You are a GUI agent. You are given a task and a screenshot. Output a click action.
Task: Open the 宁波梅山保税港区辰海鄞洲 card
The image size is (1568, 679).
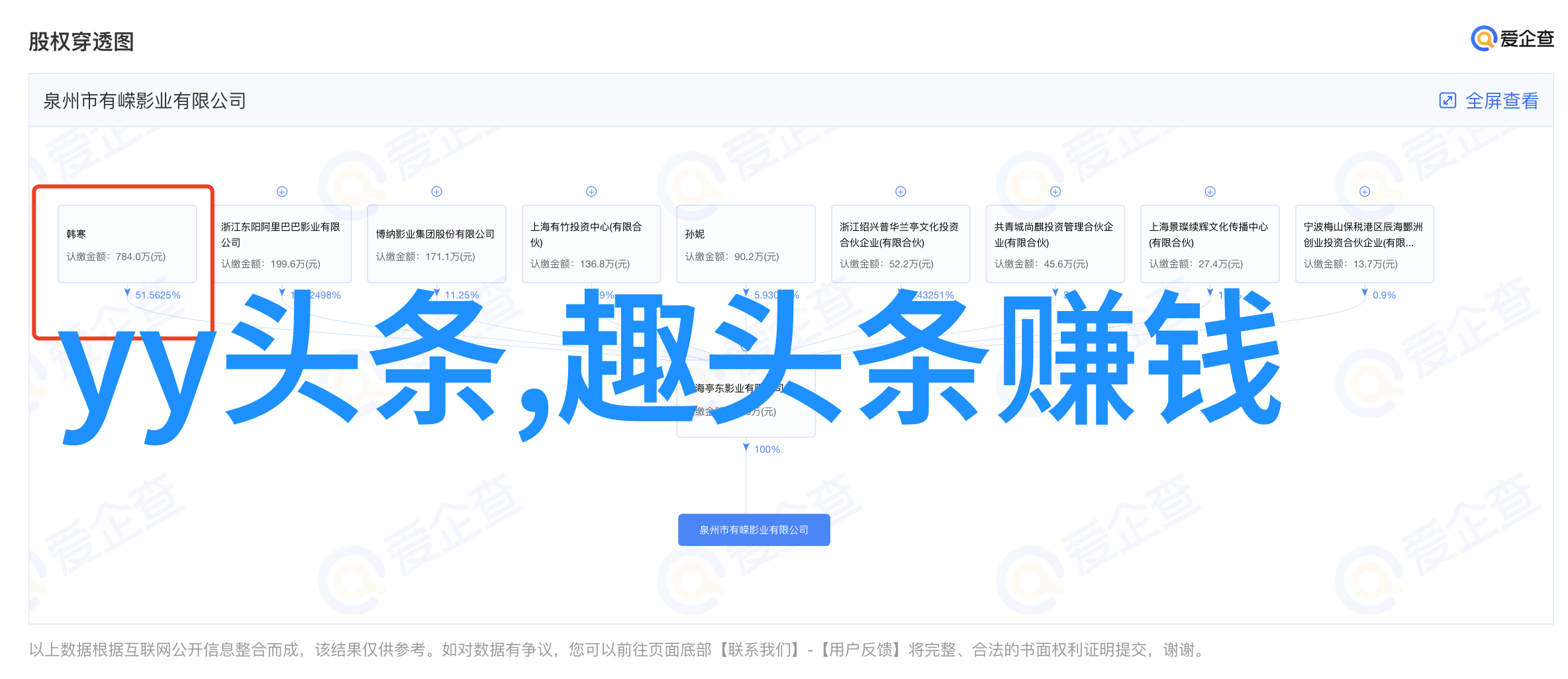coord(1365,244)
